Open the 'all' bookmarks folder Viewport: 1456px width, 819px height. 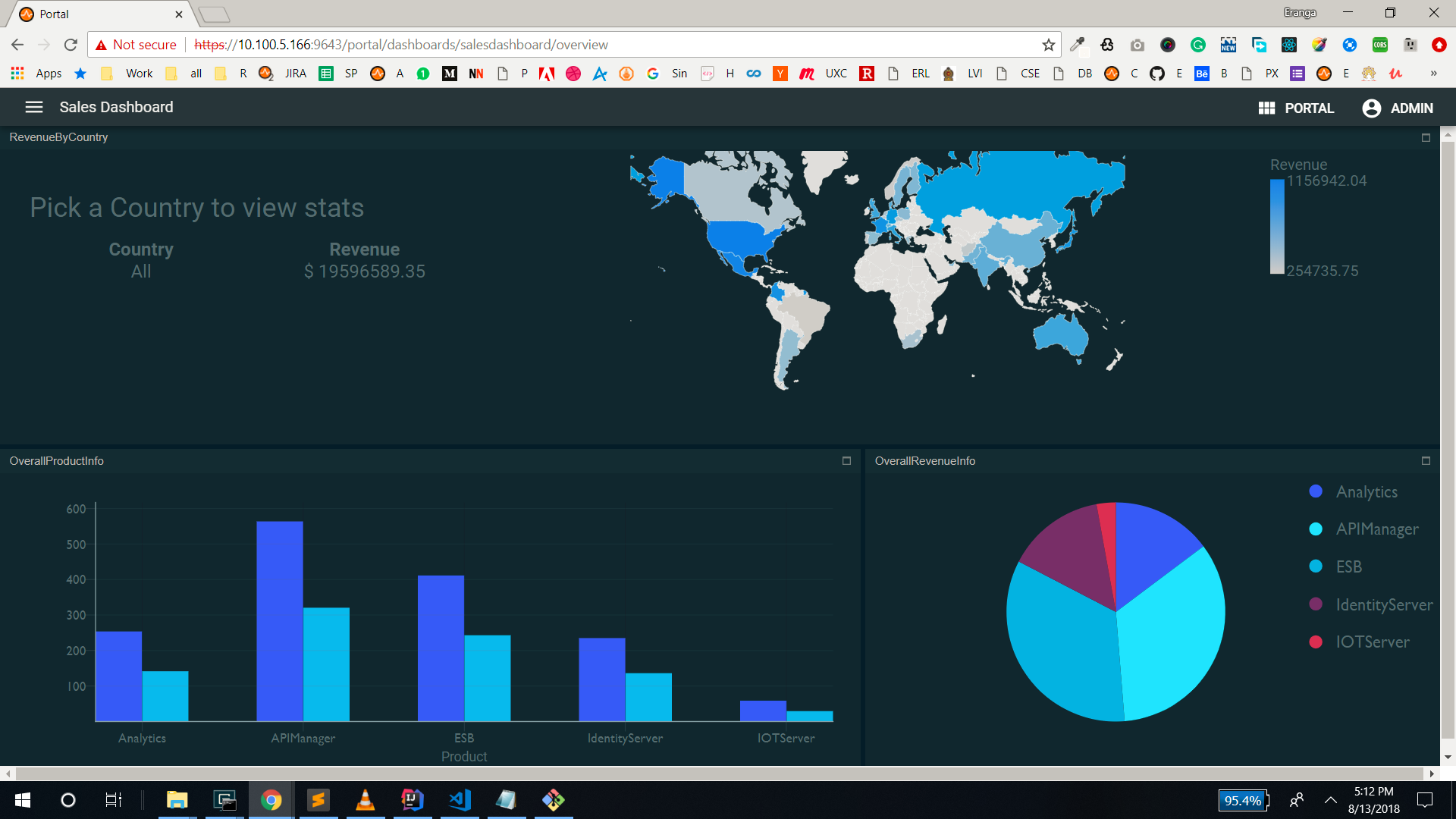pyautogui.click(x=184, y=74)
